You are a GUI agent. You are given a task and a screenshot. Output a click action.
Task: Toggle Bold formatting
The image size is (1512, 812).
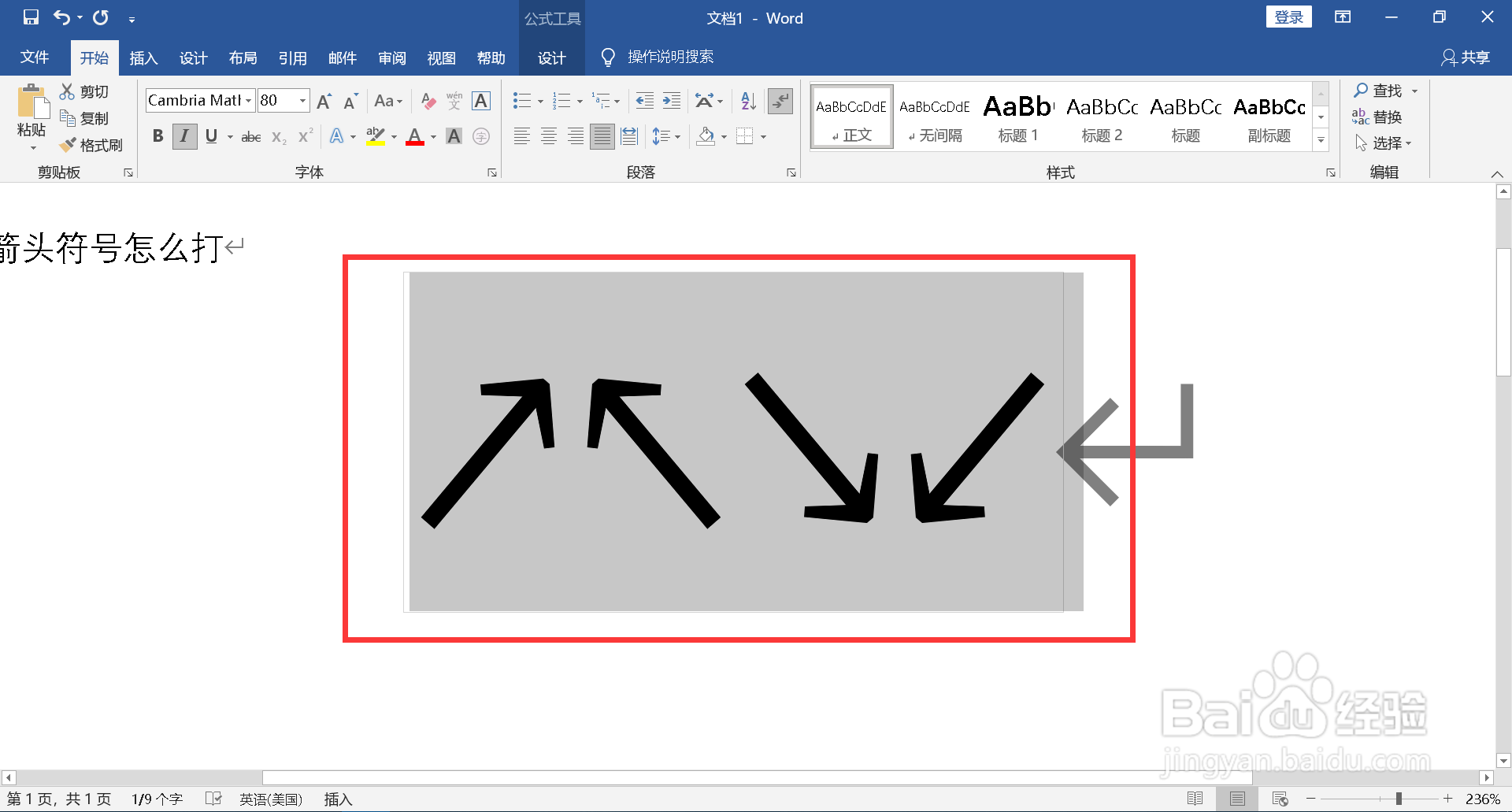tap(158, 136)
